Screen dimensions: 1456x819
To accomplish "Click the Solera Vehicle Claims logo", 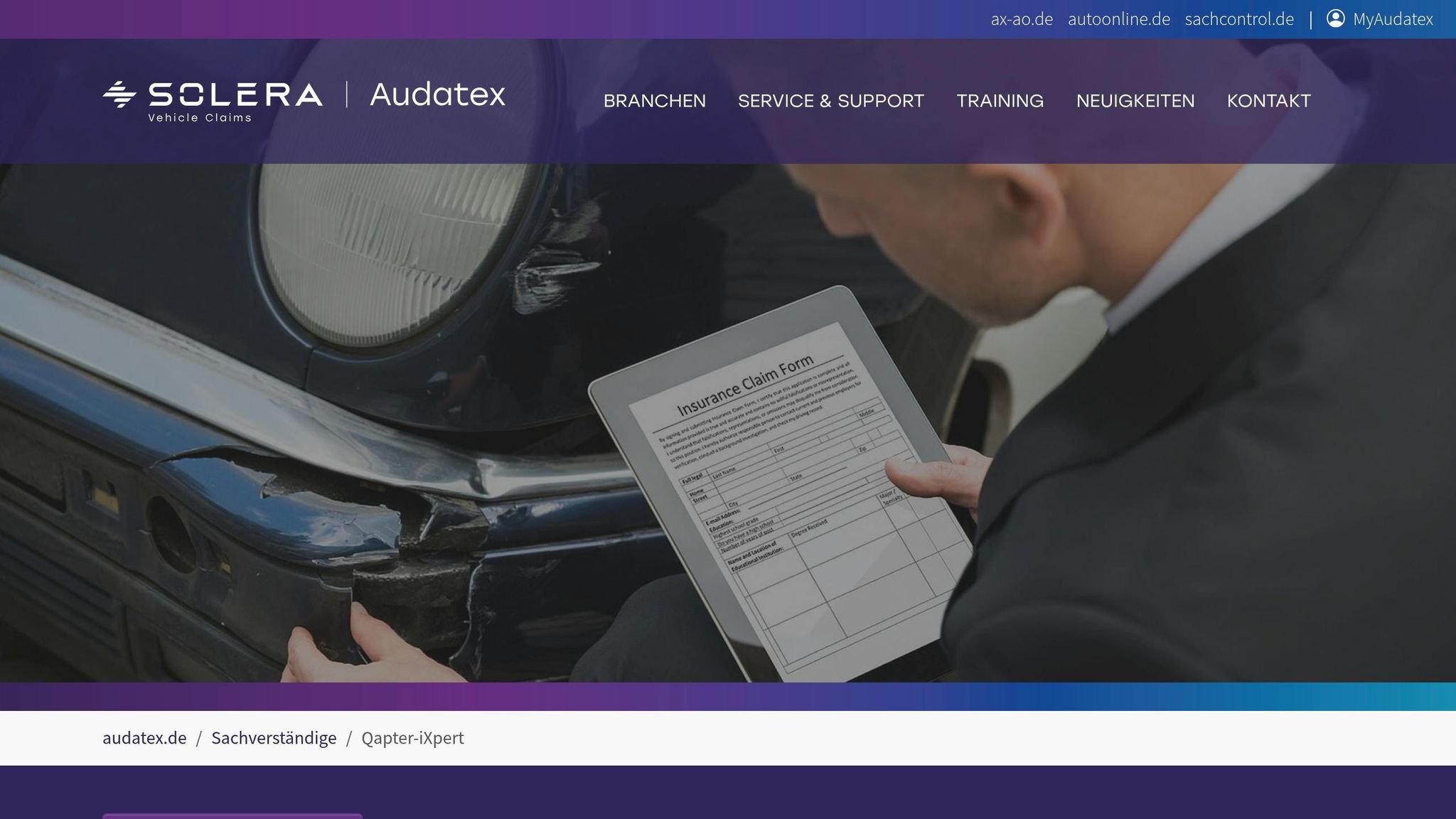I will pos(213,102).
